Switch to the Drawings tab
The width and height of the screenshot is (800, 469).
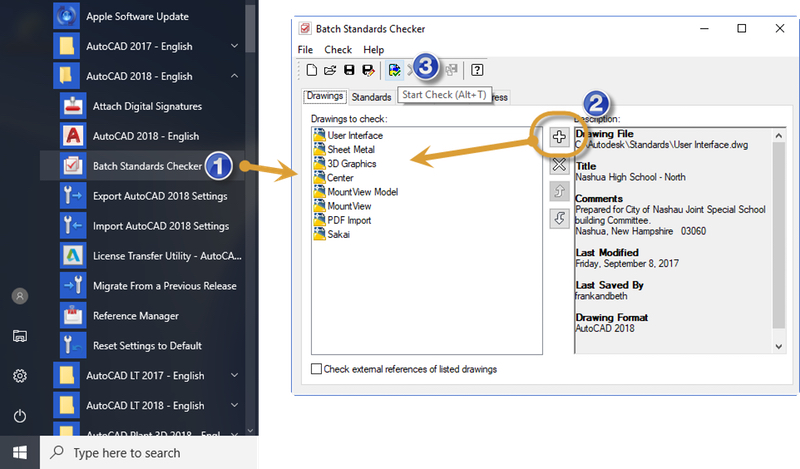(x=324, y=96)
